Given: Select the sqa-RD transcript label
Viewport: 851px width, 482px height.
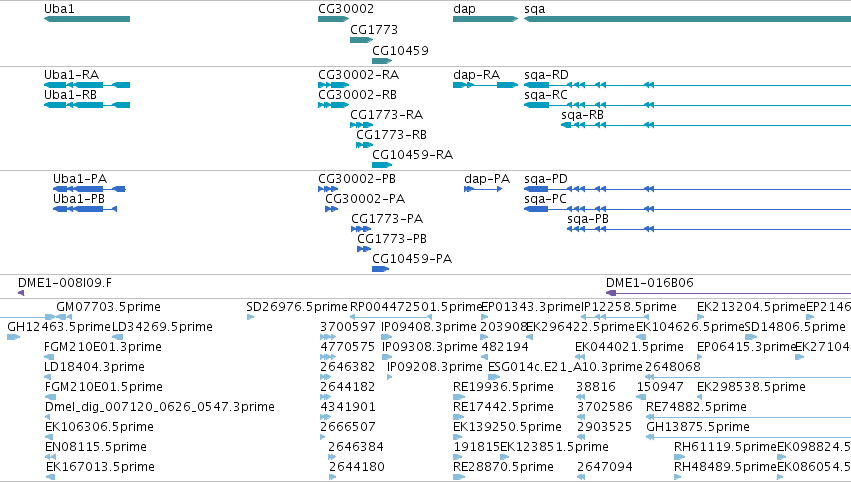Looking at the screenshot, I should [546, 75].
